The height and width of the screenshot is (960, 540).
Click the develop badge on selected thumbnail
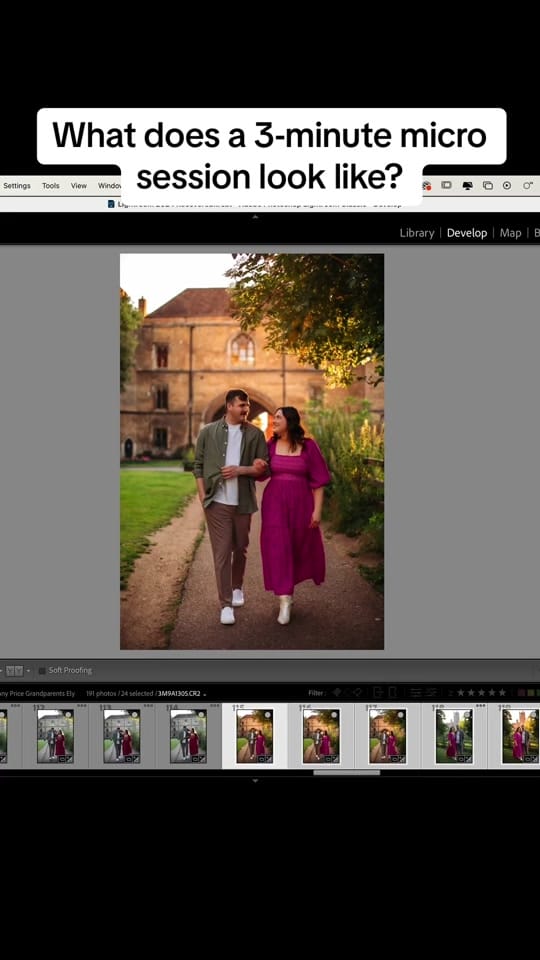click(x=268, y=759)
